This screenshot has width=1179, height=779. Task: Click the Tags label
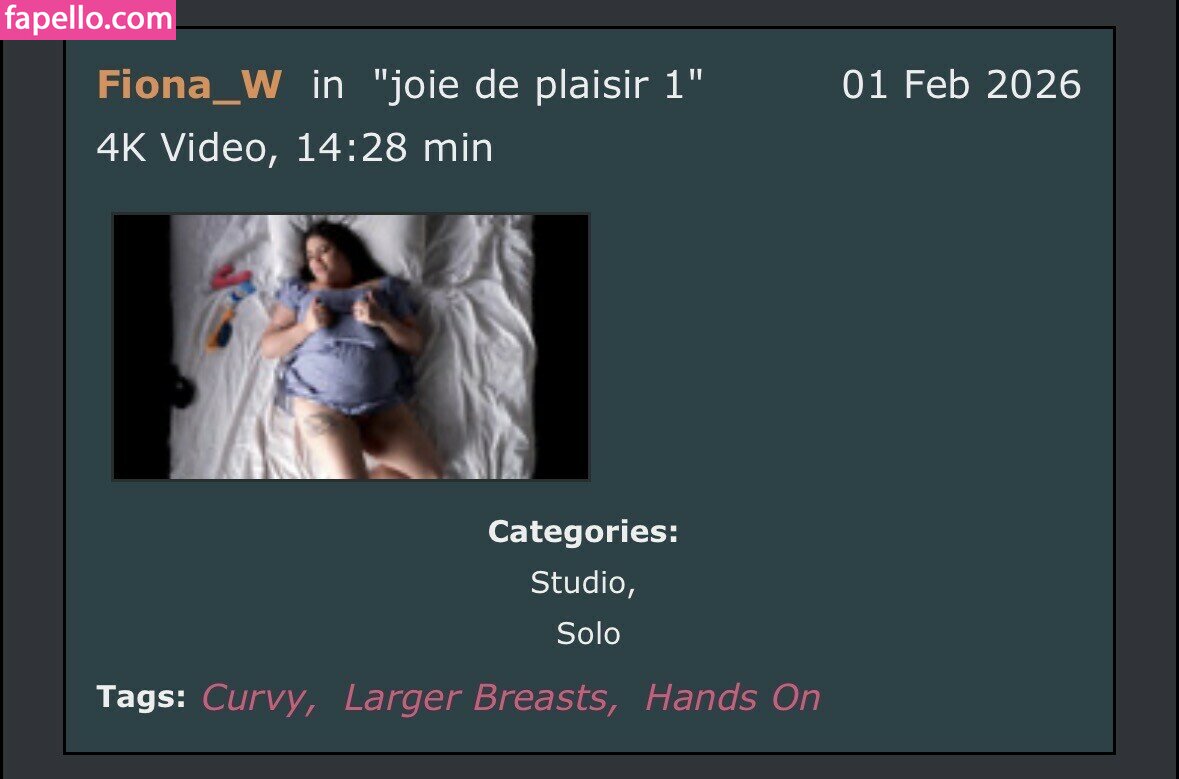141,696
